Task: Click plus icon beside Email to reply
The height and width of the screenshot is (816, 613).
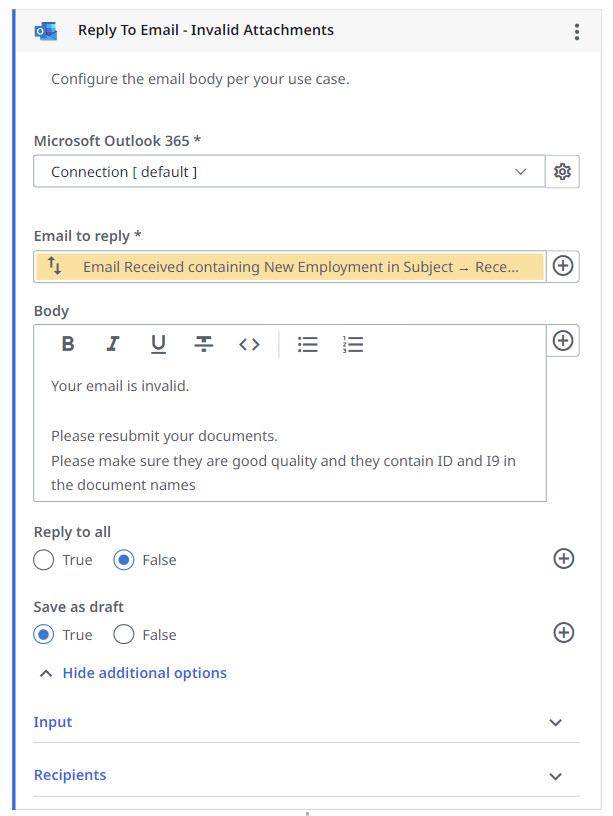Action: click(x=563, y=266)
